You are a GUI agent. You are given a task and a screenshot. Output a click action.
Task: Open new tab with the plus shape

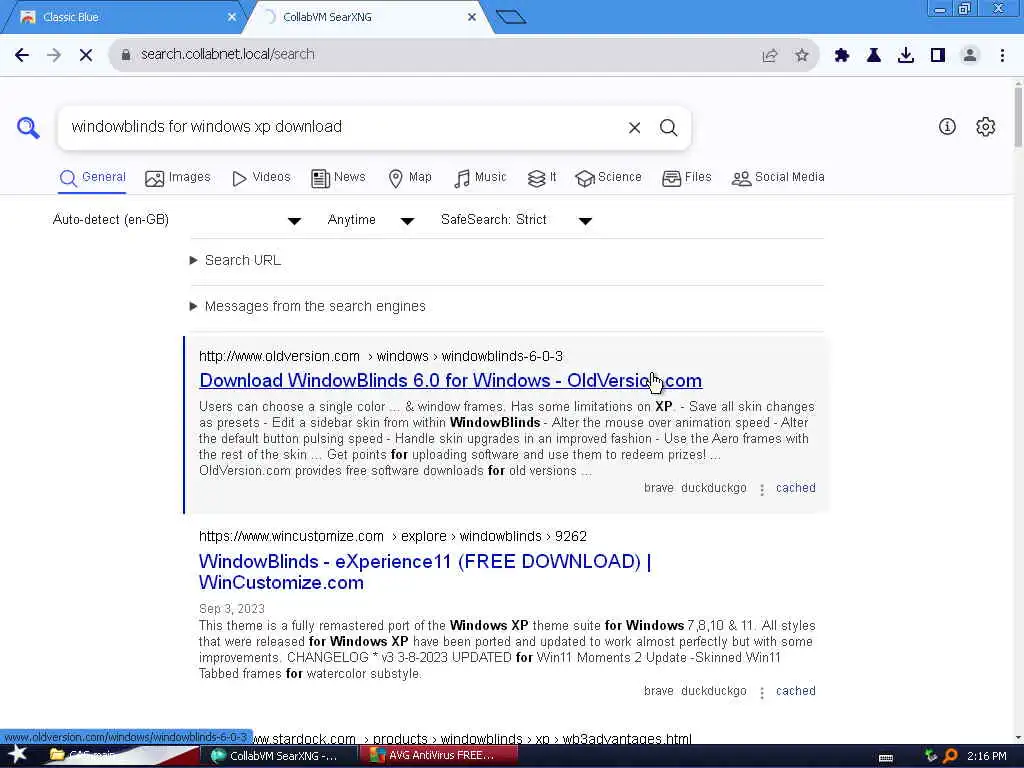click(511, 17)
